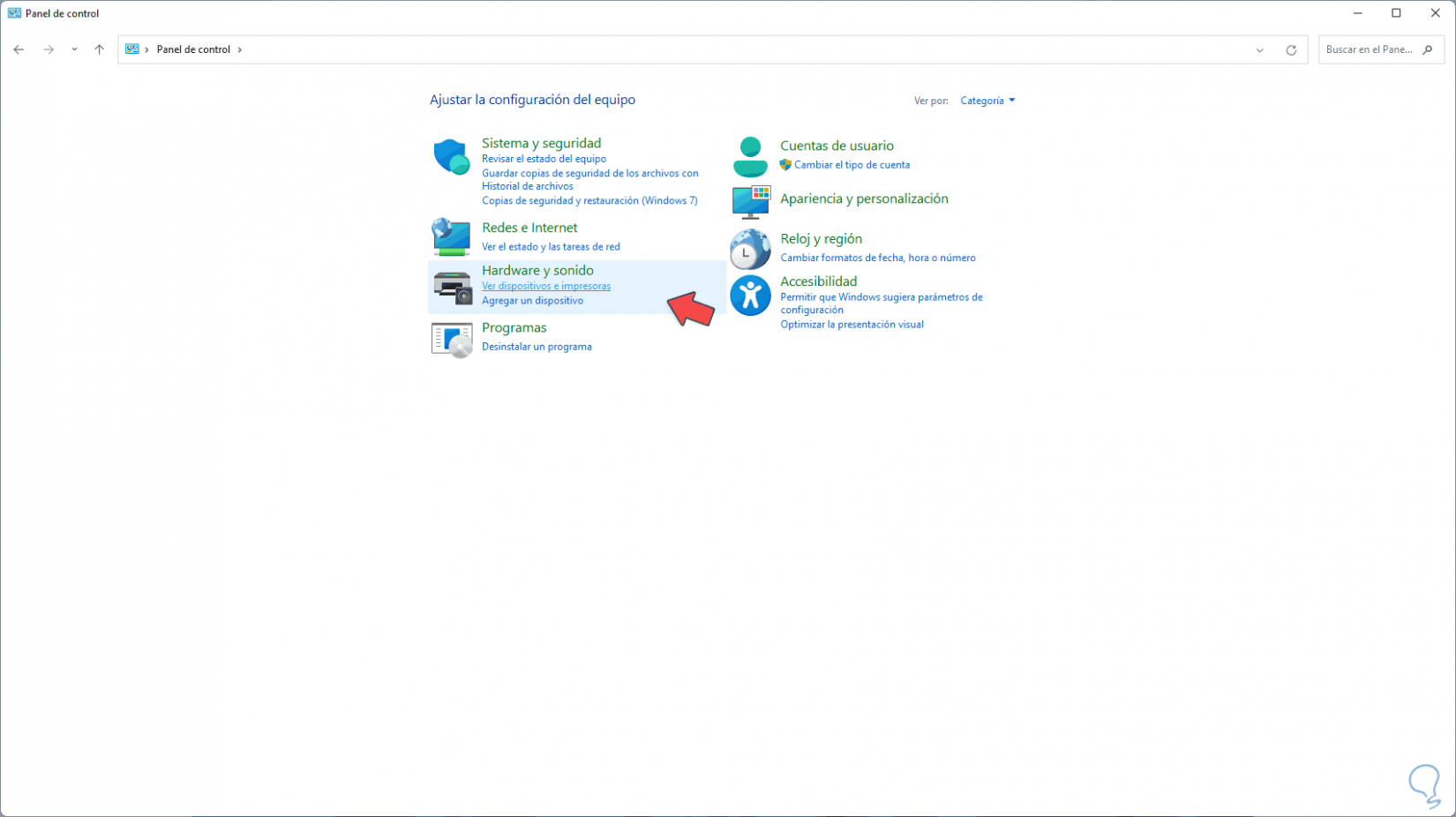Expand the chevron before Panel de control breadcrumb

tap(146, 49)
